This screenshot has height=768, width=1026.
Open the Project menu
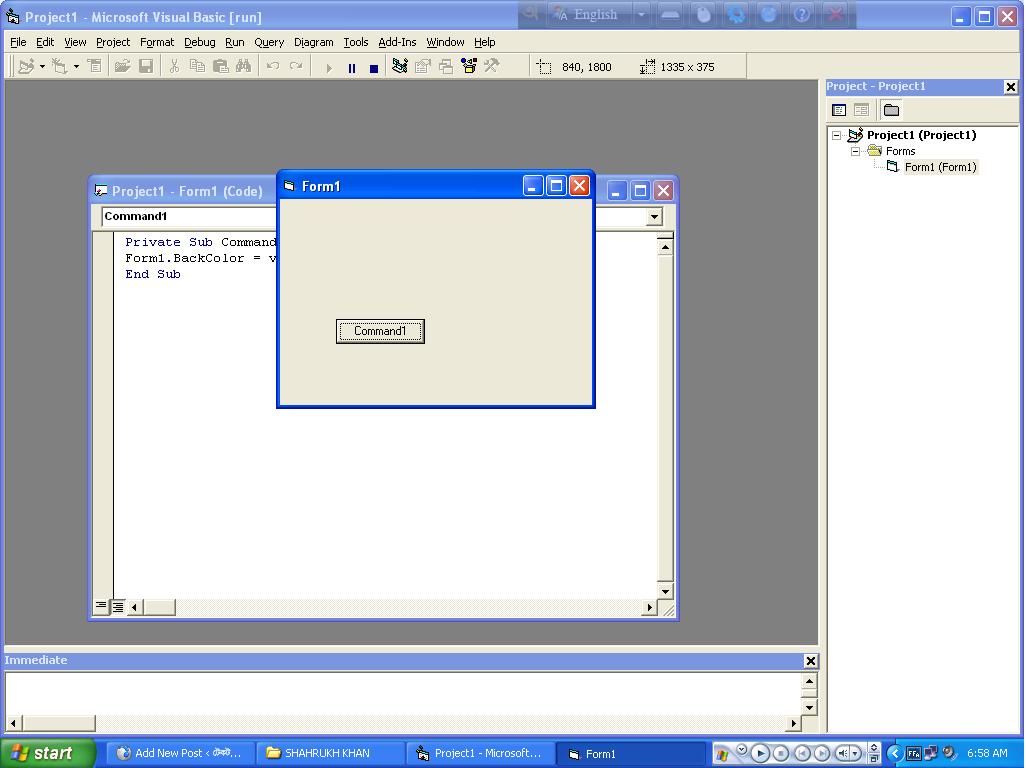(x=113, y=42)
